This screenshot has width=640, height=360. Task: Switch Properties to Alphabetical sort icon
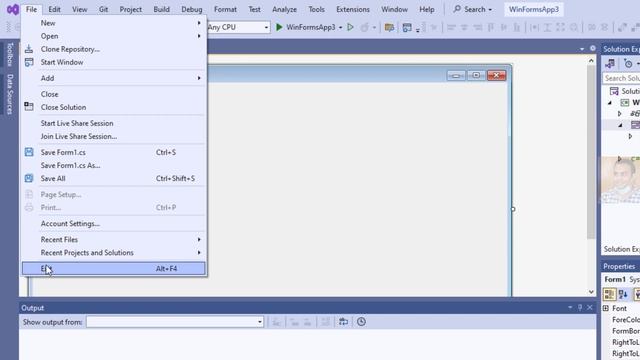pos(623,294)
